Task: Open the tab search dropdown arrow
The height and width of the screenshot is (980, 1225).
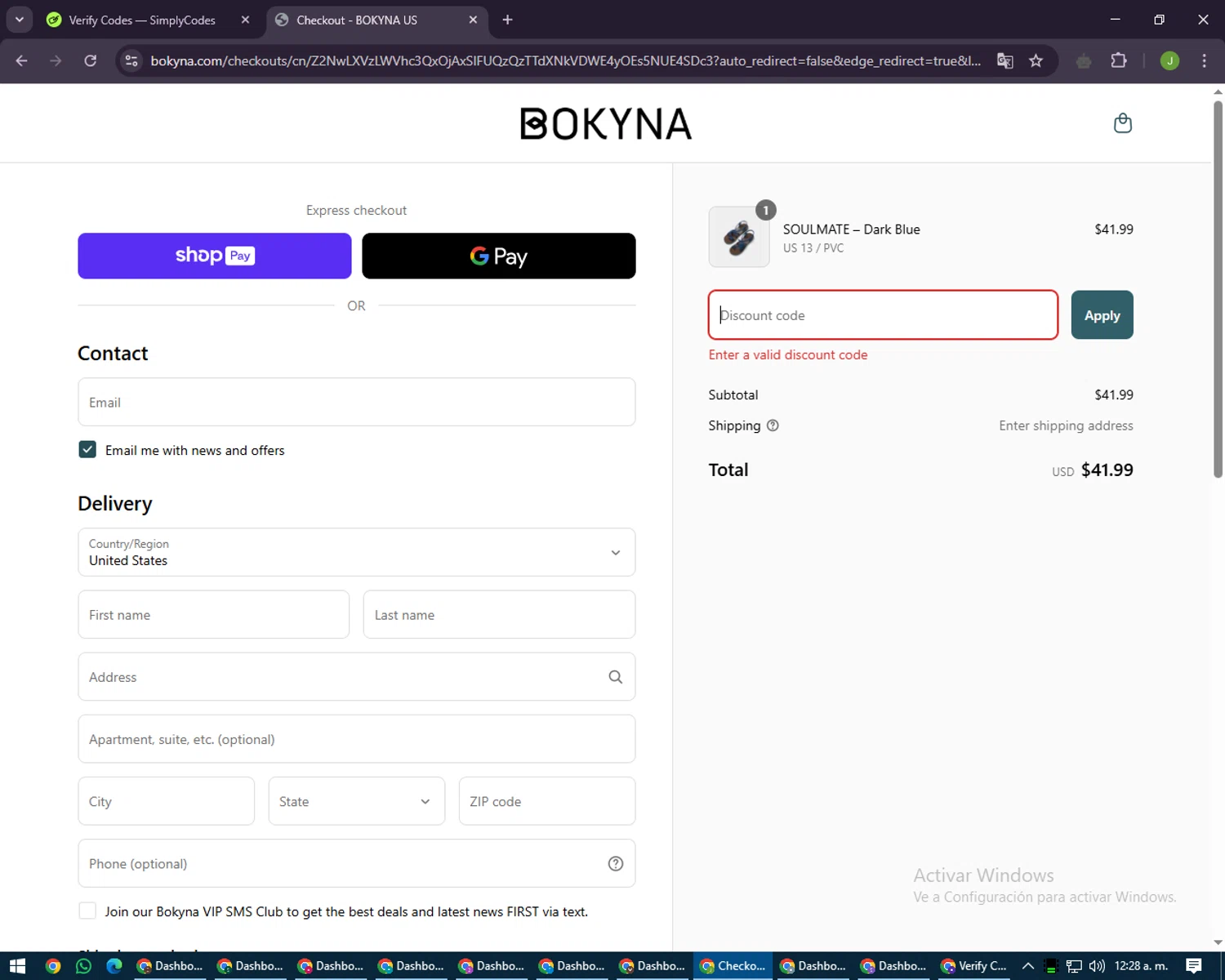Action: pos(19,20)
